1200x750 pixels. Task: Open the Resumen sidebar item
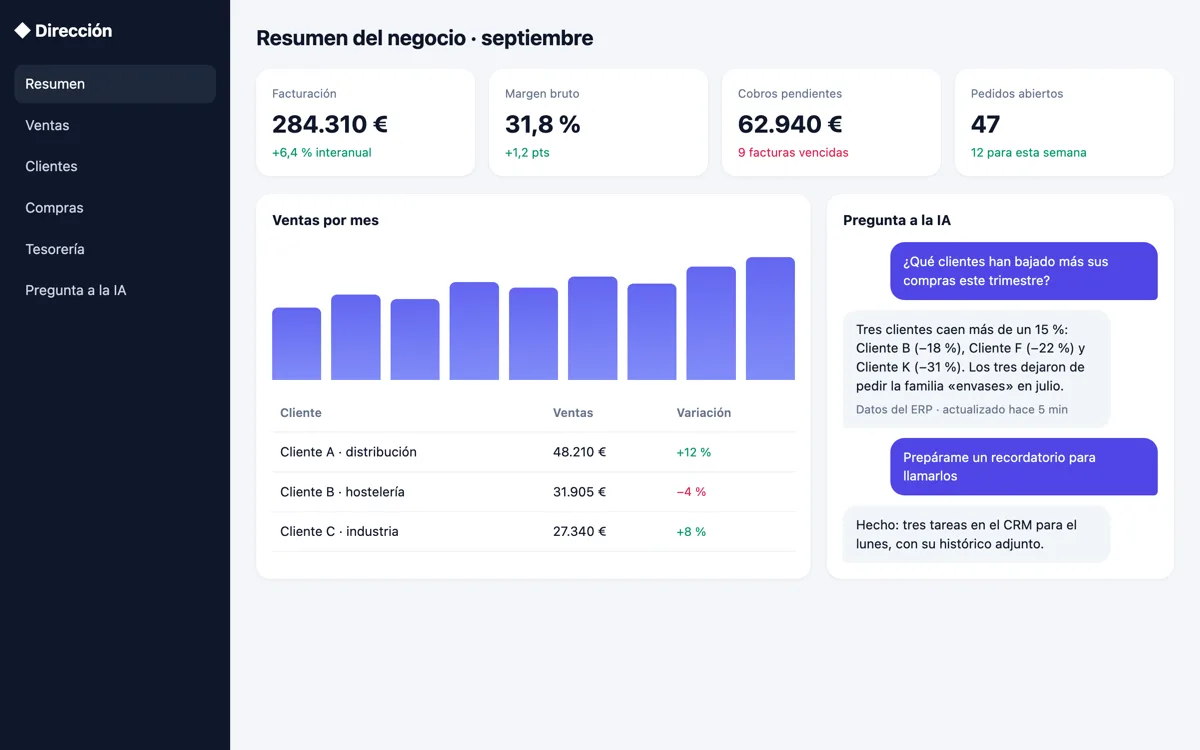click(115, 84)
